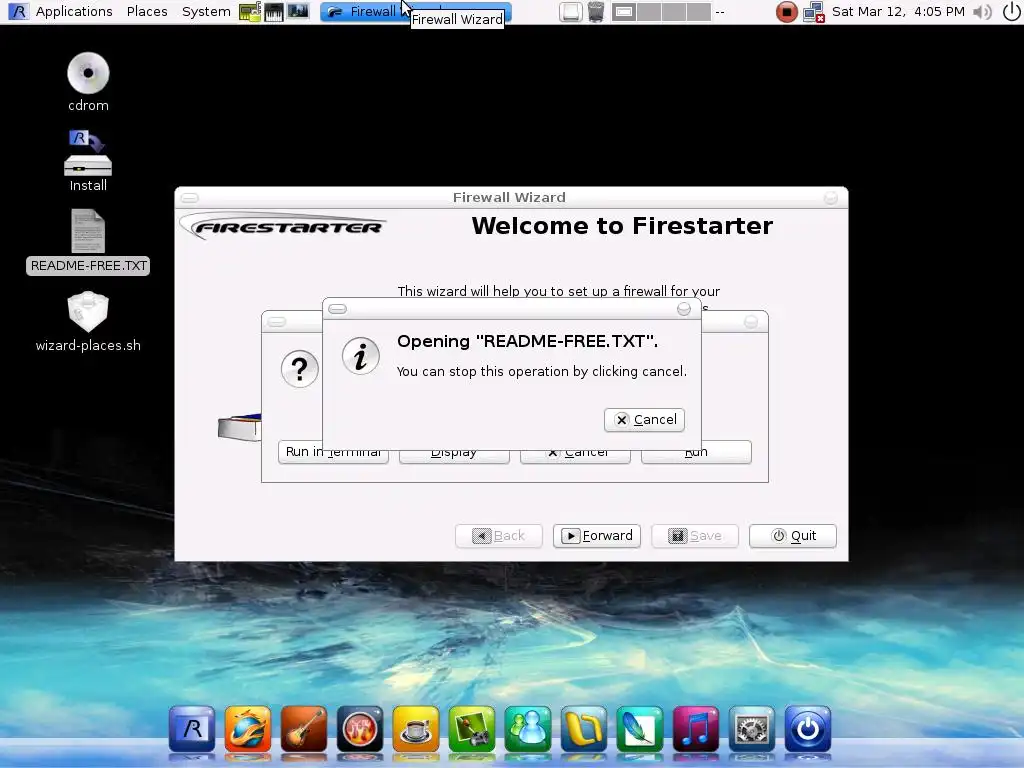Viewport: 1024px width, 768px height.
Task: Open the yellow office dock icon
Action: coord(584,728)
